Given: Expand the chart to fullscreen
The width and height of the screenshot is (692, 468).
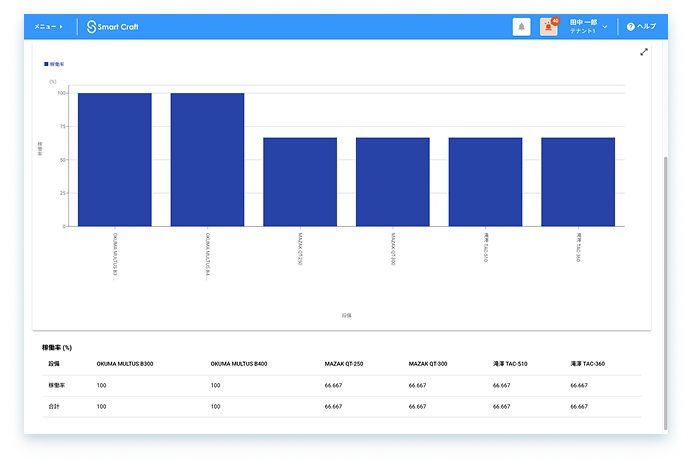Looking at the screenshot, I should point(644,52).
